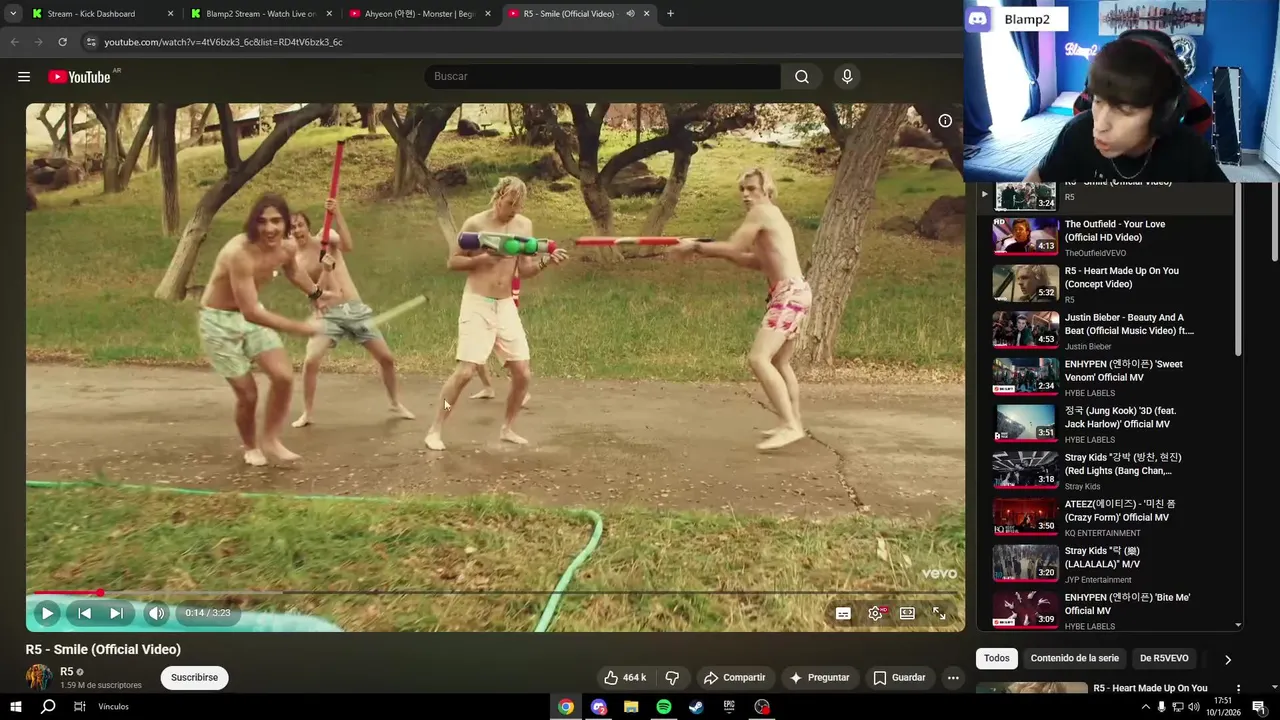Screen dimensions: 1280x720
Task: Go back in browser history
Action: pyautogui.click(x=14, y=42)
